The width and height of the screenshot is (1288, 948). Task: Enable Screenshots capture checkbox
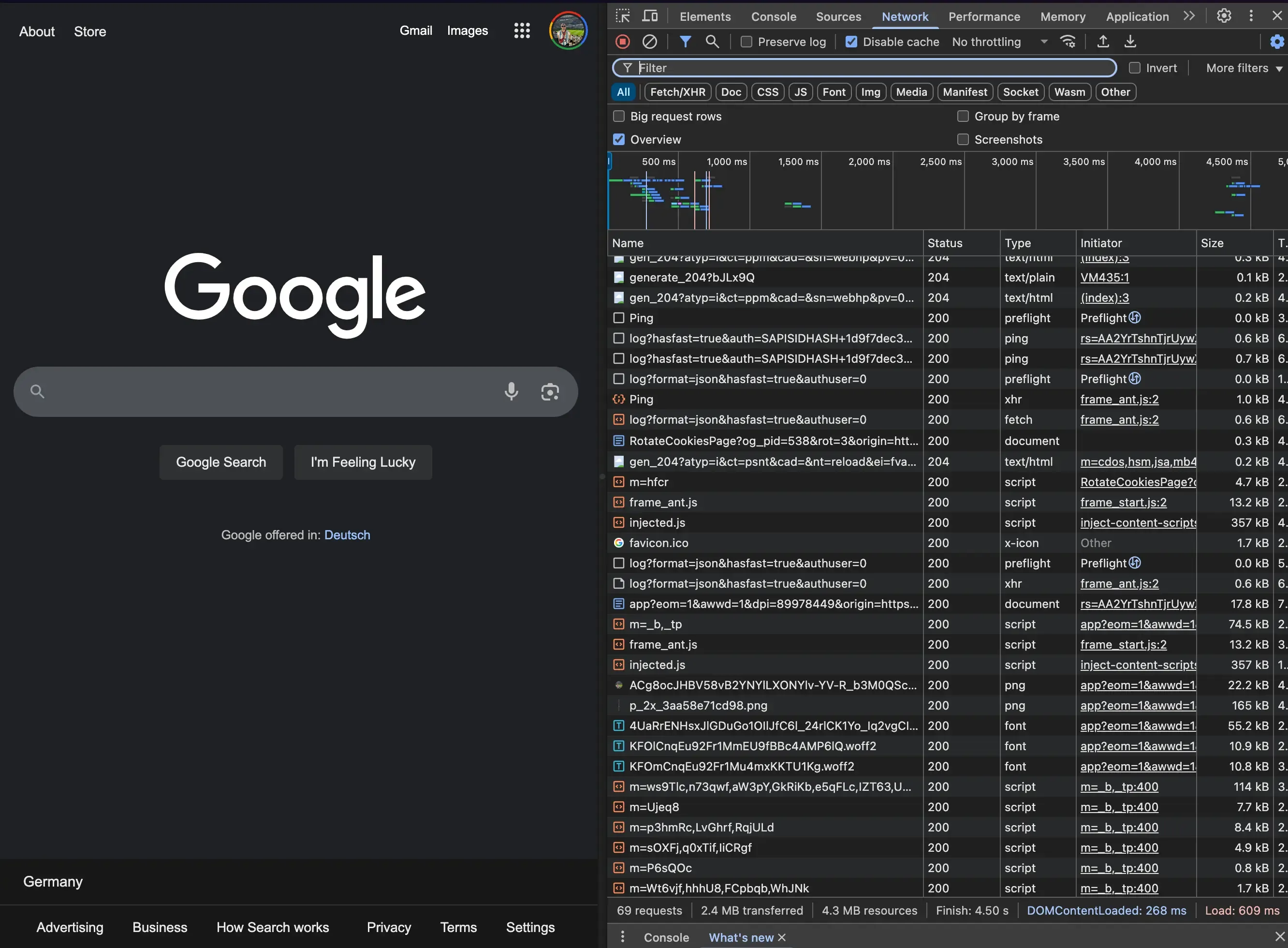tap(963, 139)
